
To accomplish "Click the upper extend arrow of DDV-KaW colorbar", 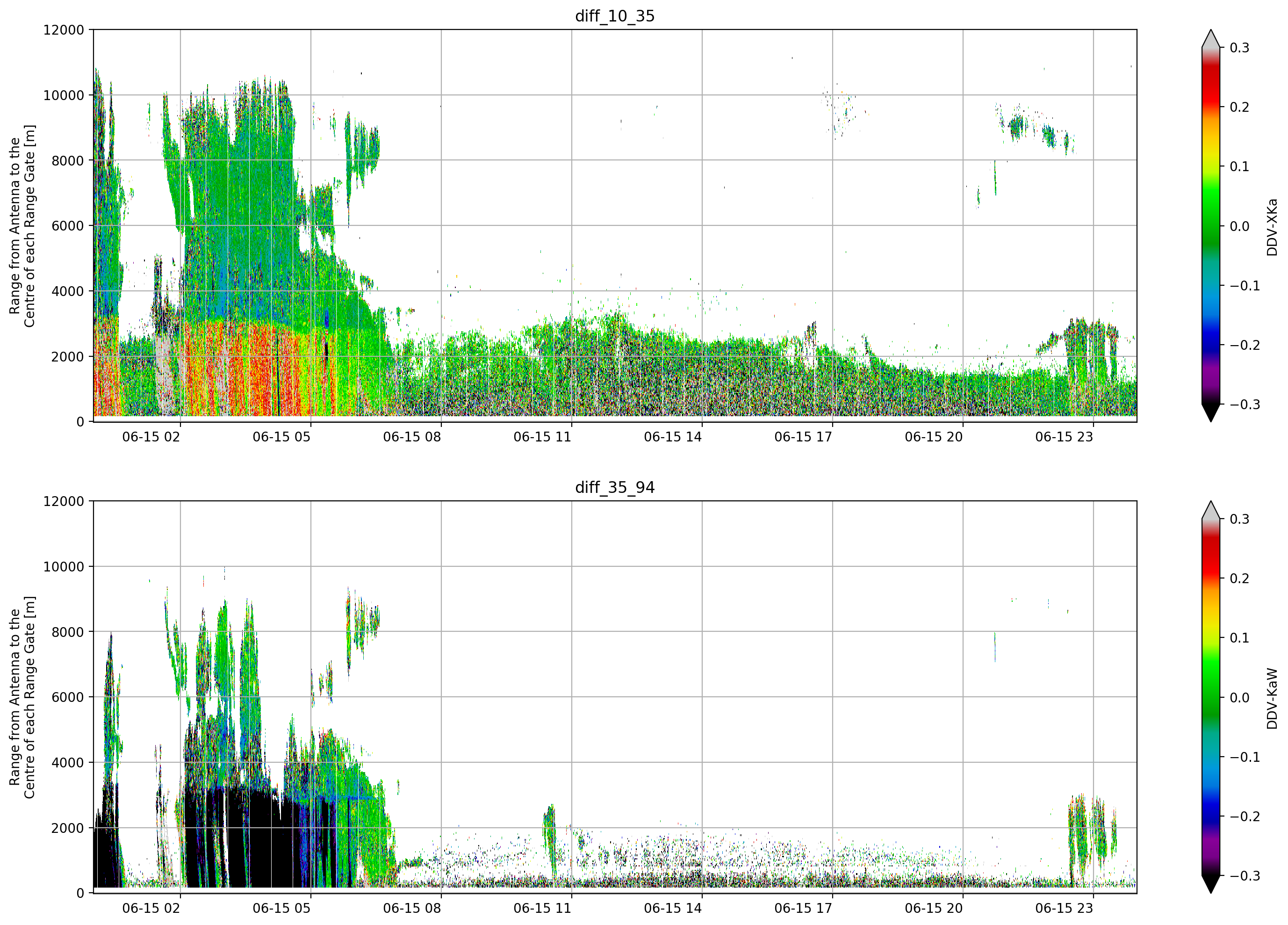I will tap(1211, 510).
